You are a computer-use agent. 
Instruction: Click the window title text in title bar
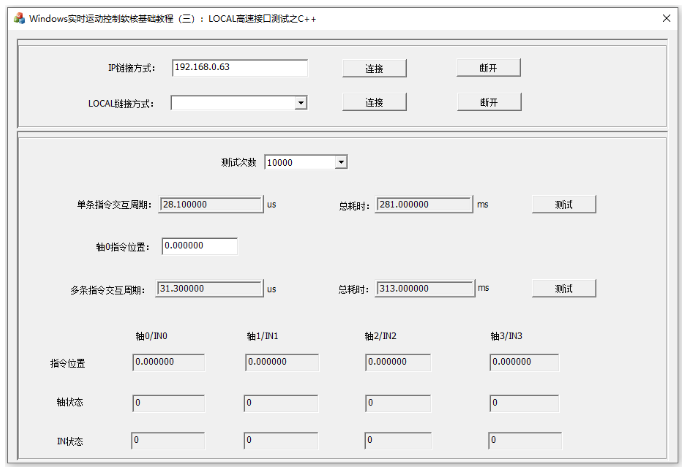tap(172, 18)
